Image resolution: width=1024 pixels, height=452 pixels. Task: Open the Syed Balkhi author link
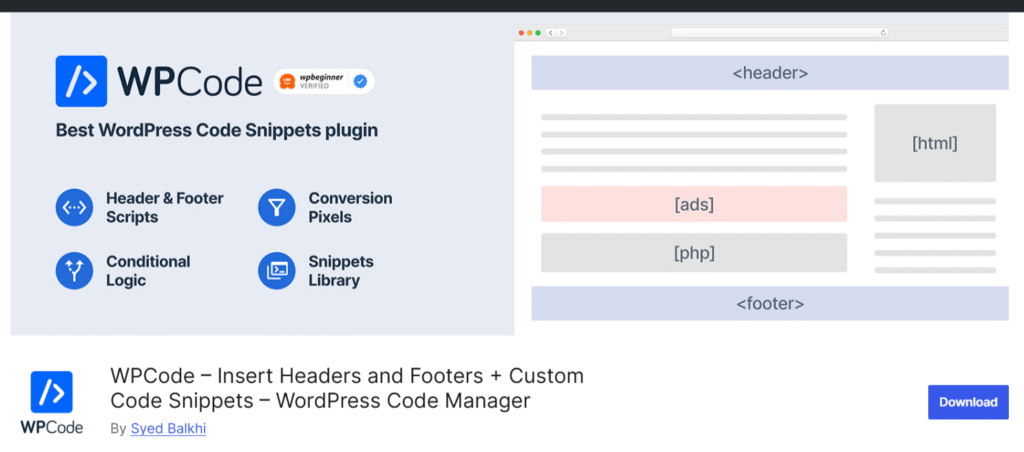click(x=168, y=428)
